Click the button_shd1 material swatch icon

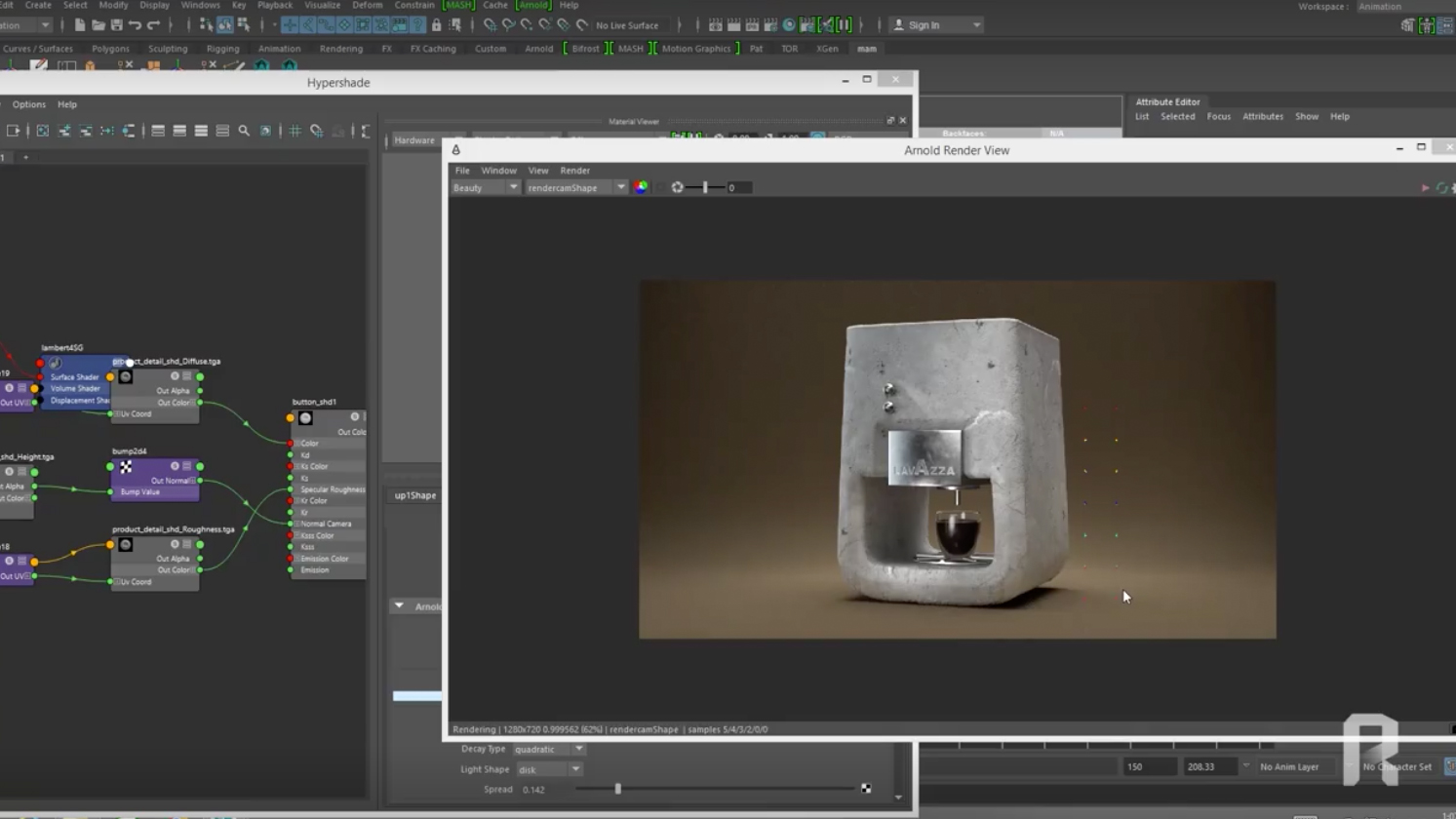[305, 417]
